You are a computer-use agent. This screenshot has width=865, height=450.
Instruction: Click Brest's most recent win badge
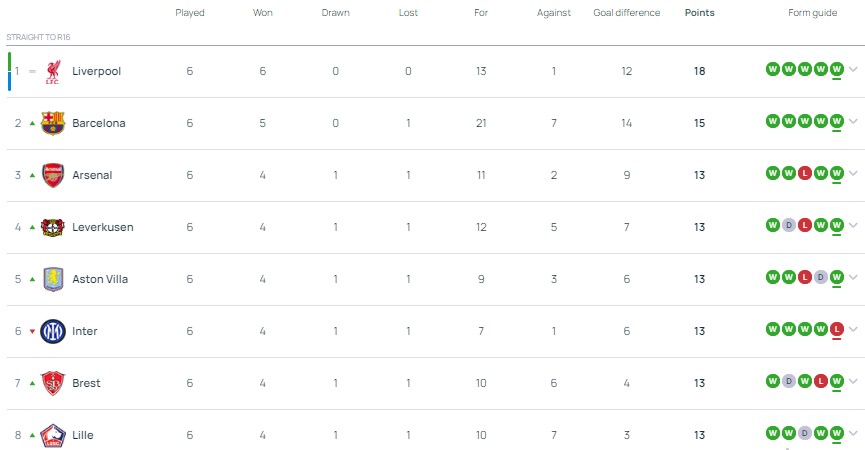point(837,381)
